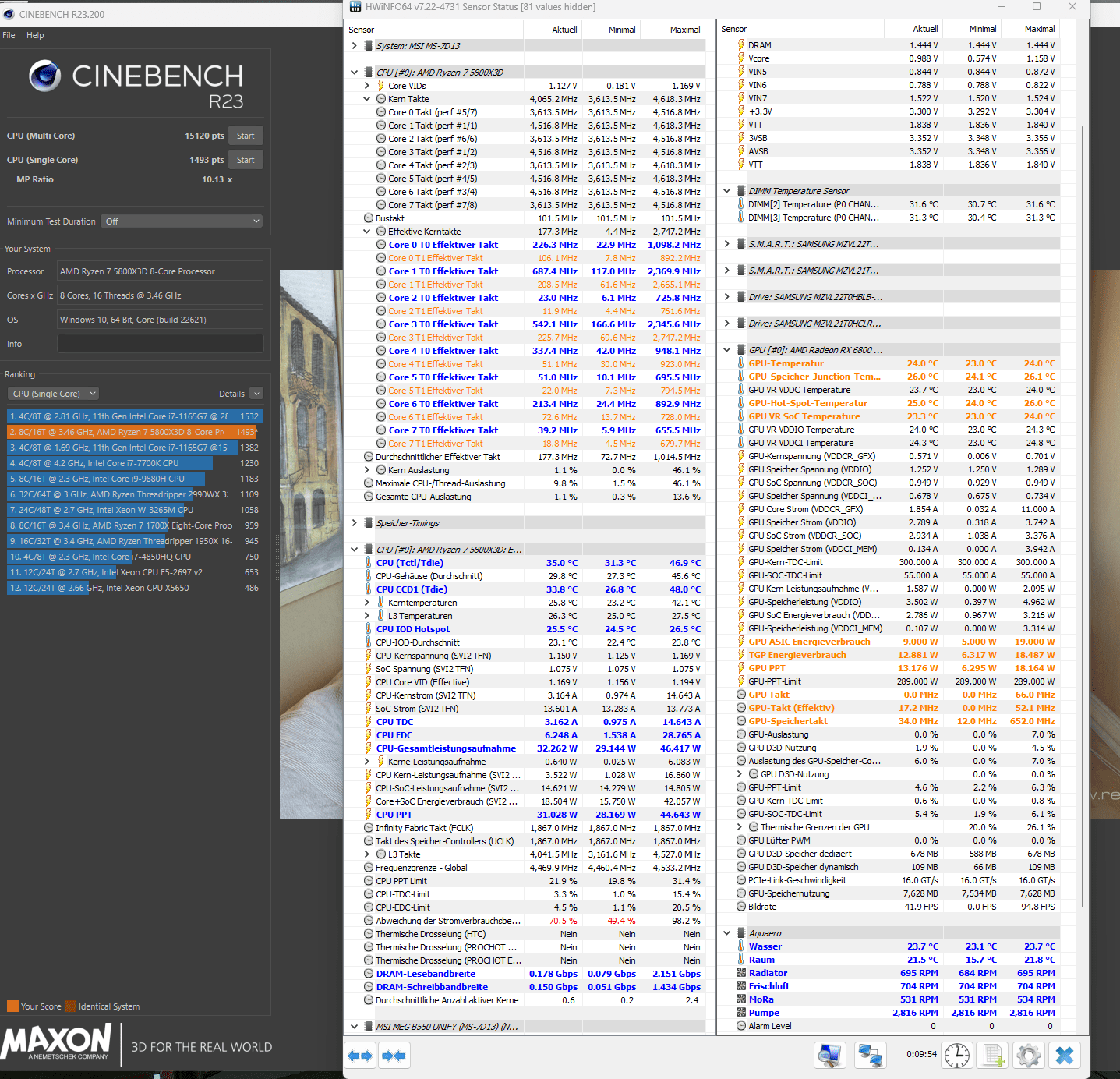Open the File menu in Cinebench

pyautogui.click(x=9, y=35)
